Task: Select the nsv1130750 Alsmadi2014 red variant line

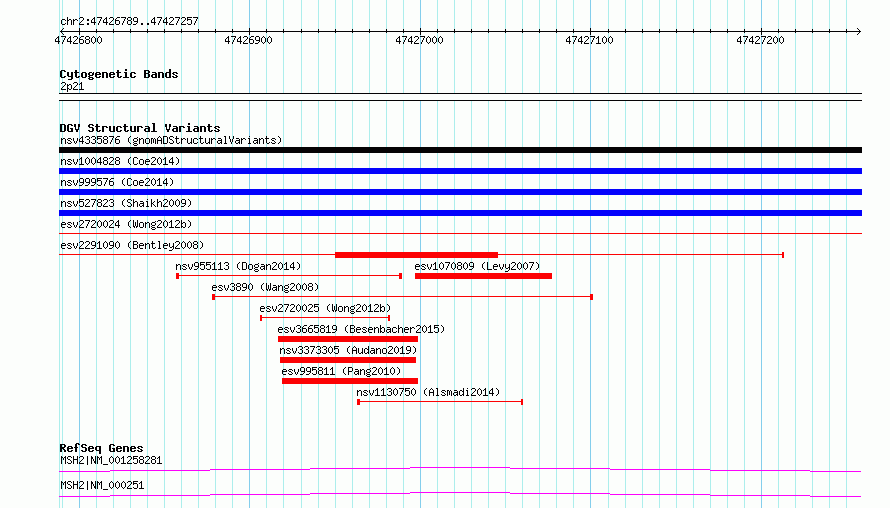Action: point(440,402)
